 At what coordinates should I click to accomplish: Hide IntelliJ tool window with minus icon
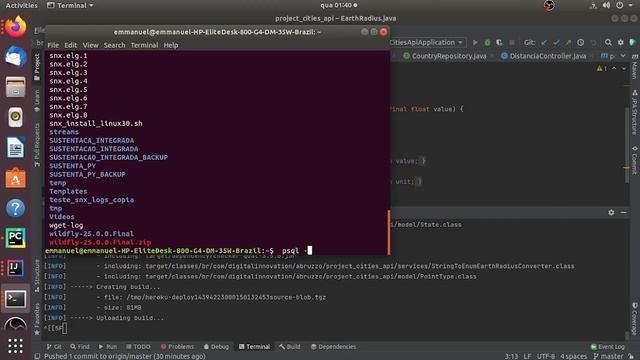click(623, 213)
